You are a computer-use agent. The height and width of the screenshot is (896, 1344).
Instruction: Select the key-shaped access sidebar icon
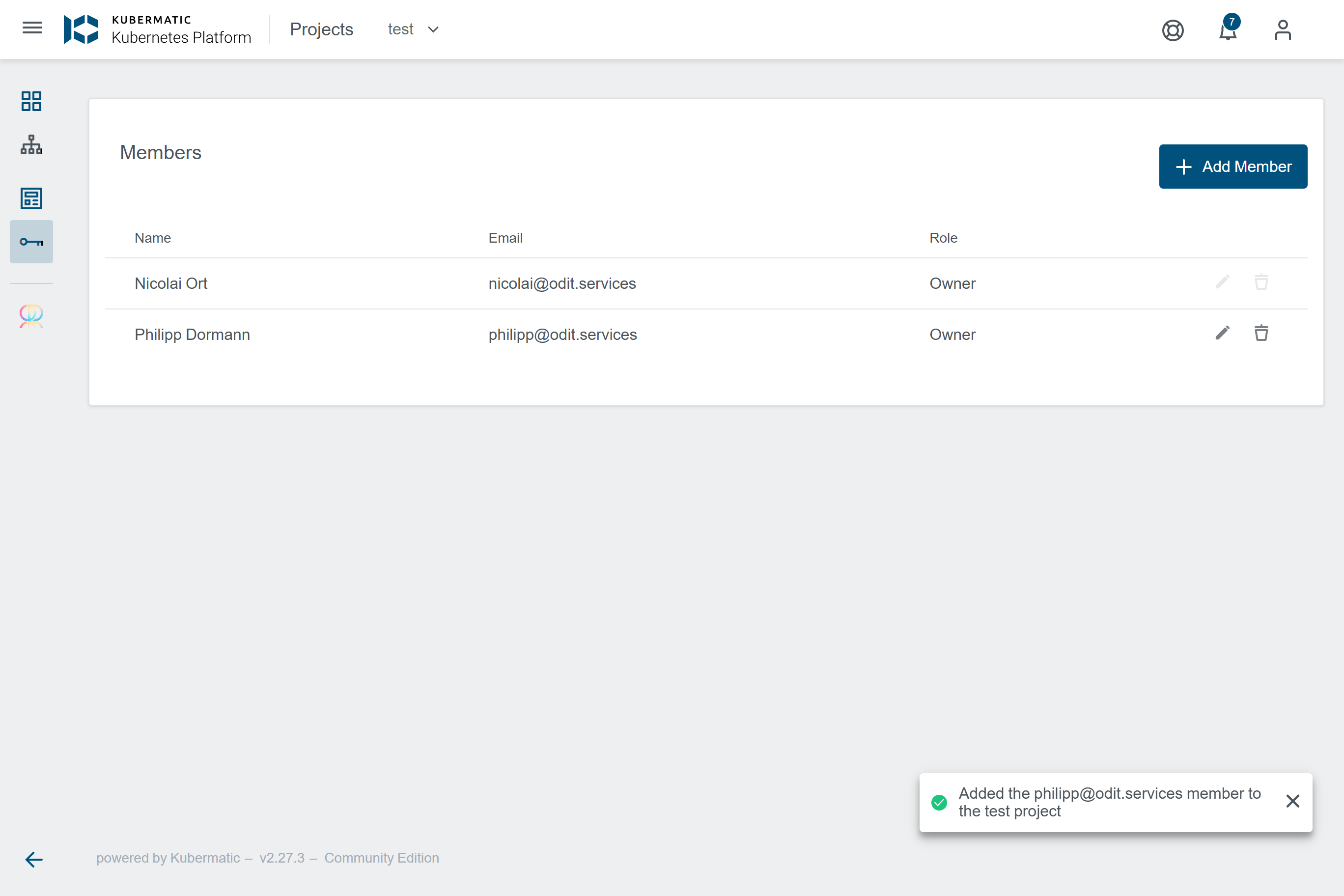(31, 242)
